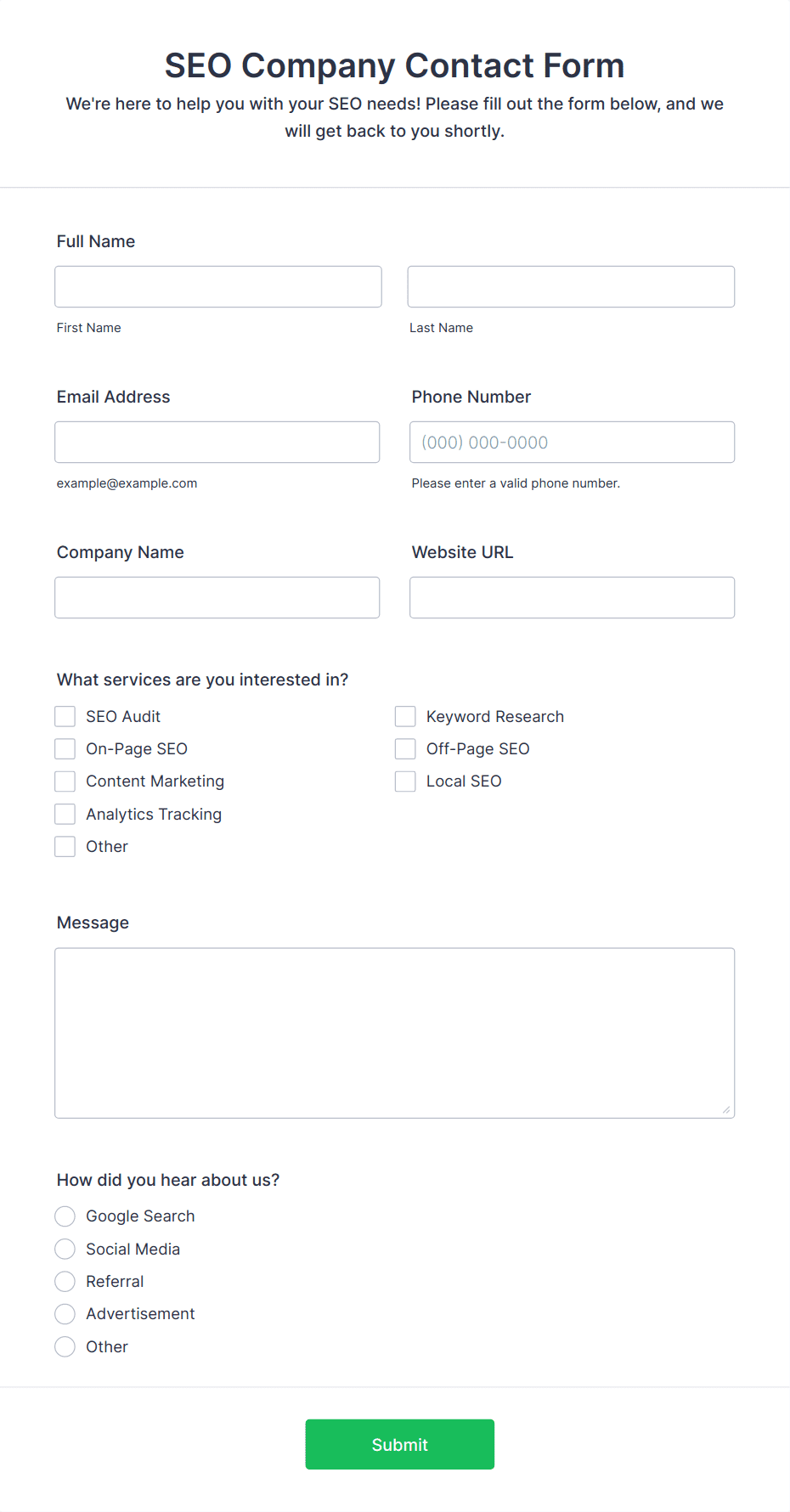This screenshot has width=790, height=1512.
Task: Choose the Advertisement radio button
Action: tap(65, 1314)
